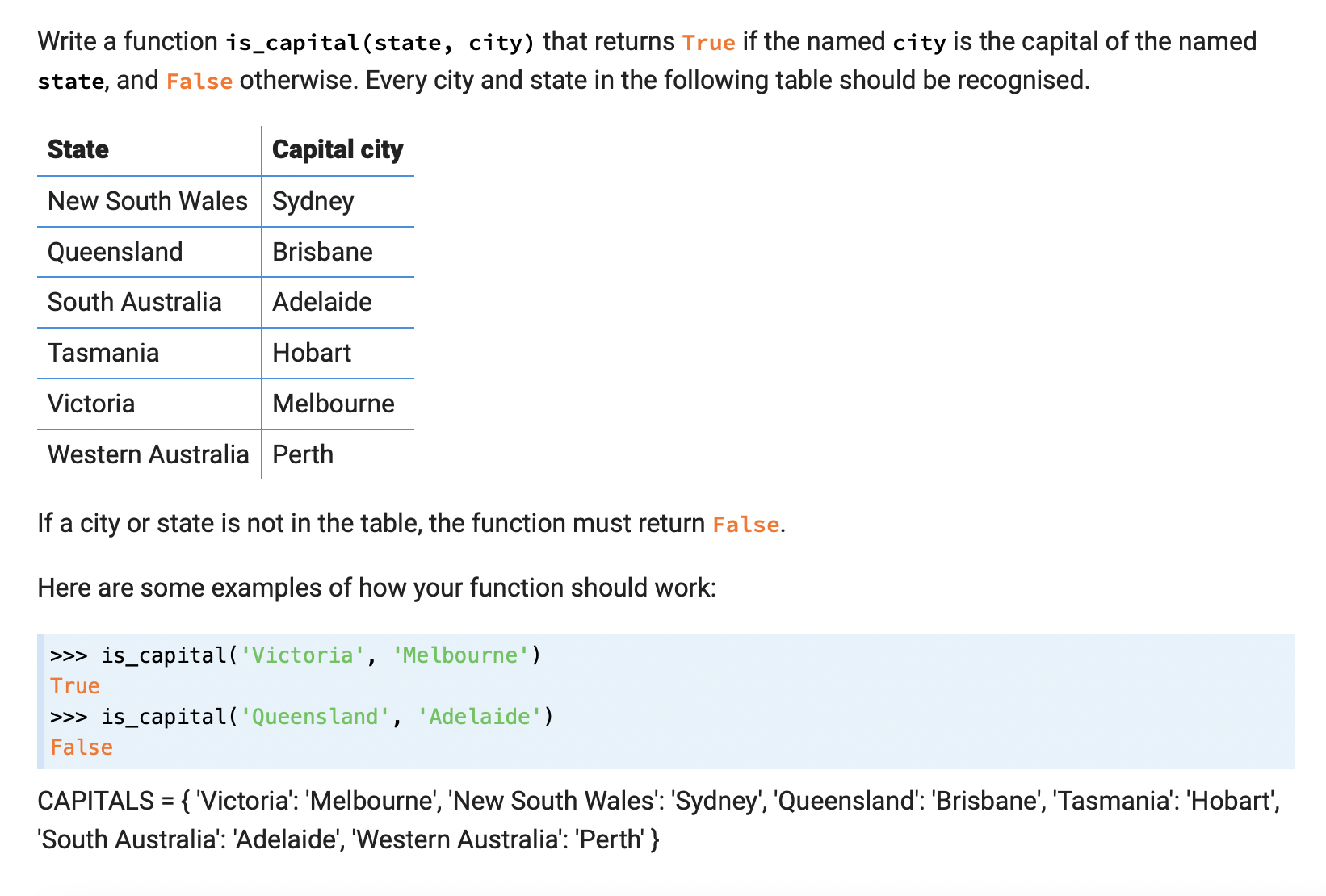Click the False keyword in first paragraph

[x=199, y=81]
